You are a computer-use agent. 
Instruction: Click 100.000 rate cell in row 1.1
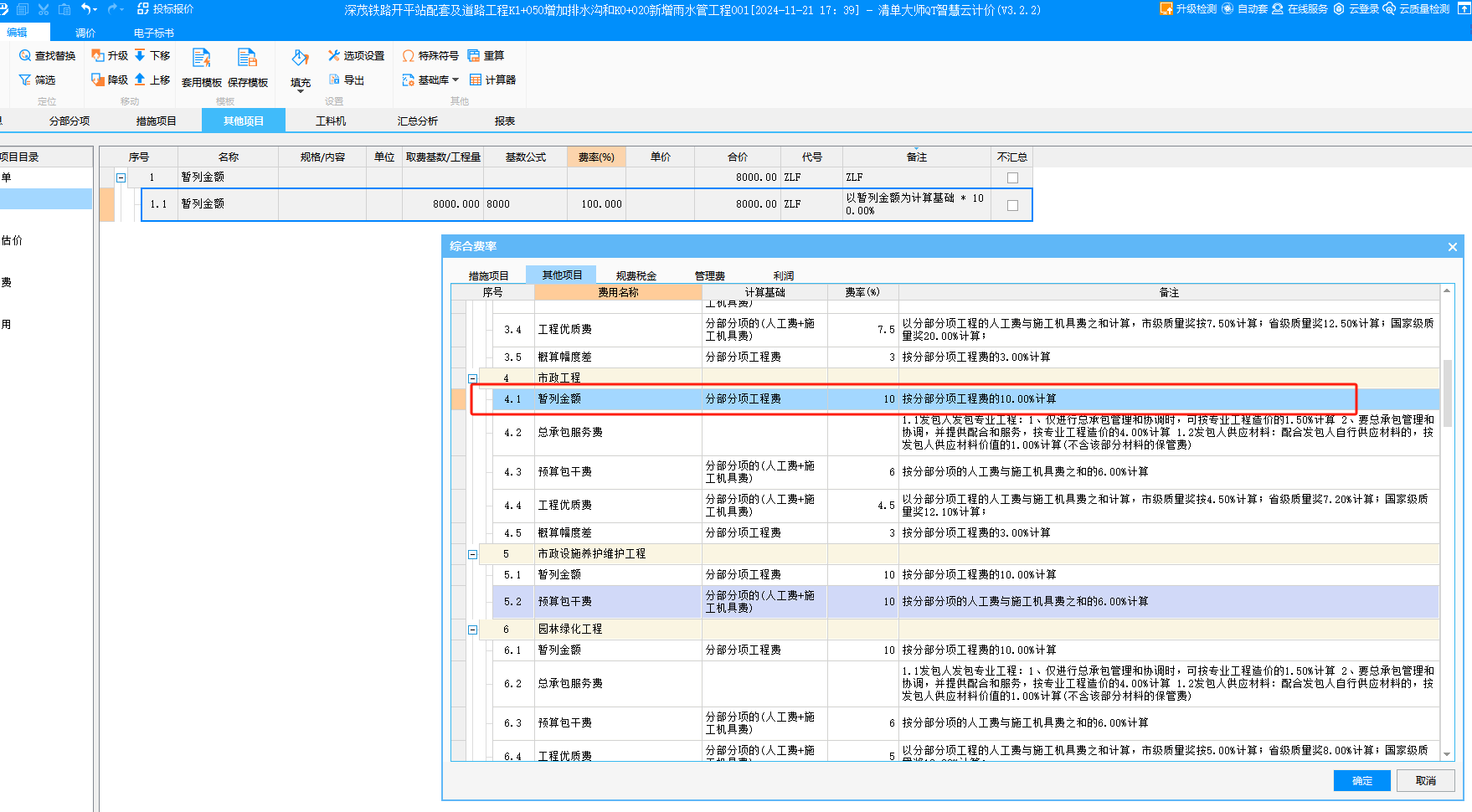pyautogui.click(x=596, y=204)
